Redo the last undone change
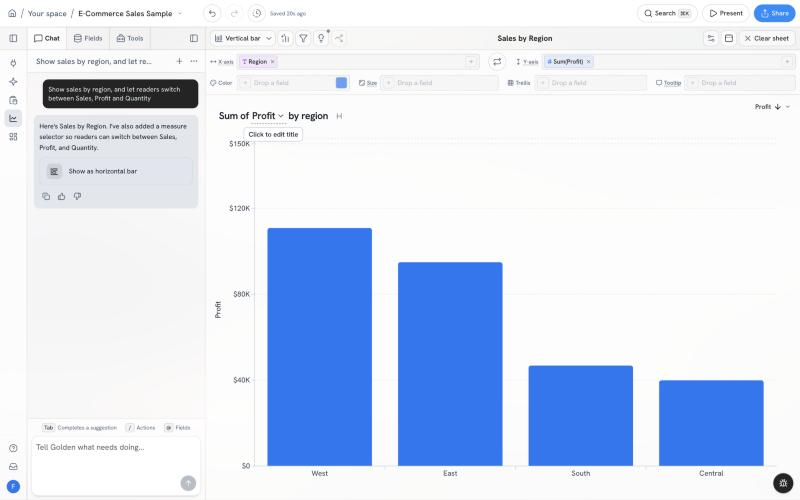The height and width of the screenshot is (500, 800). [234, 13]
